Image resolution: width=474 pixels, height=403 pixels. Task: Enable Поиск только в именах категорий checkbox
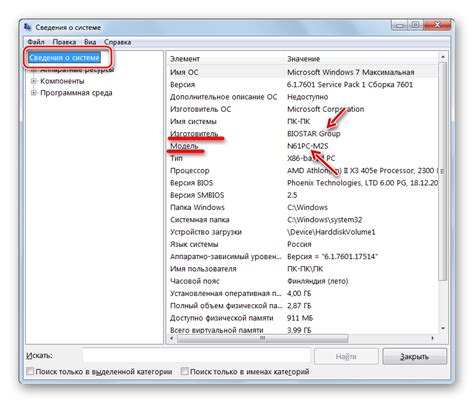click(x=184, y=371)
